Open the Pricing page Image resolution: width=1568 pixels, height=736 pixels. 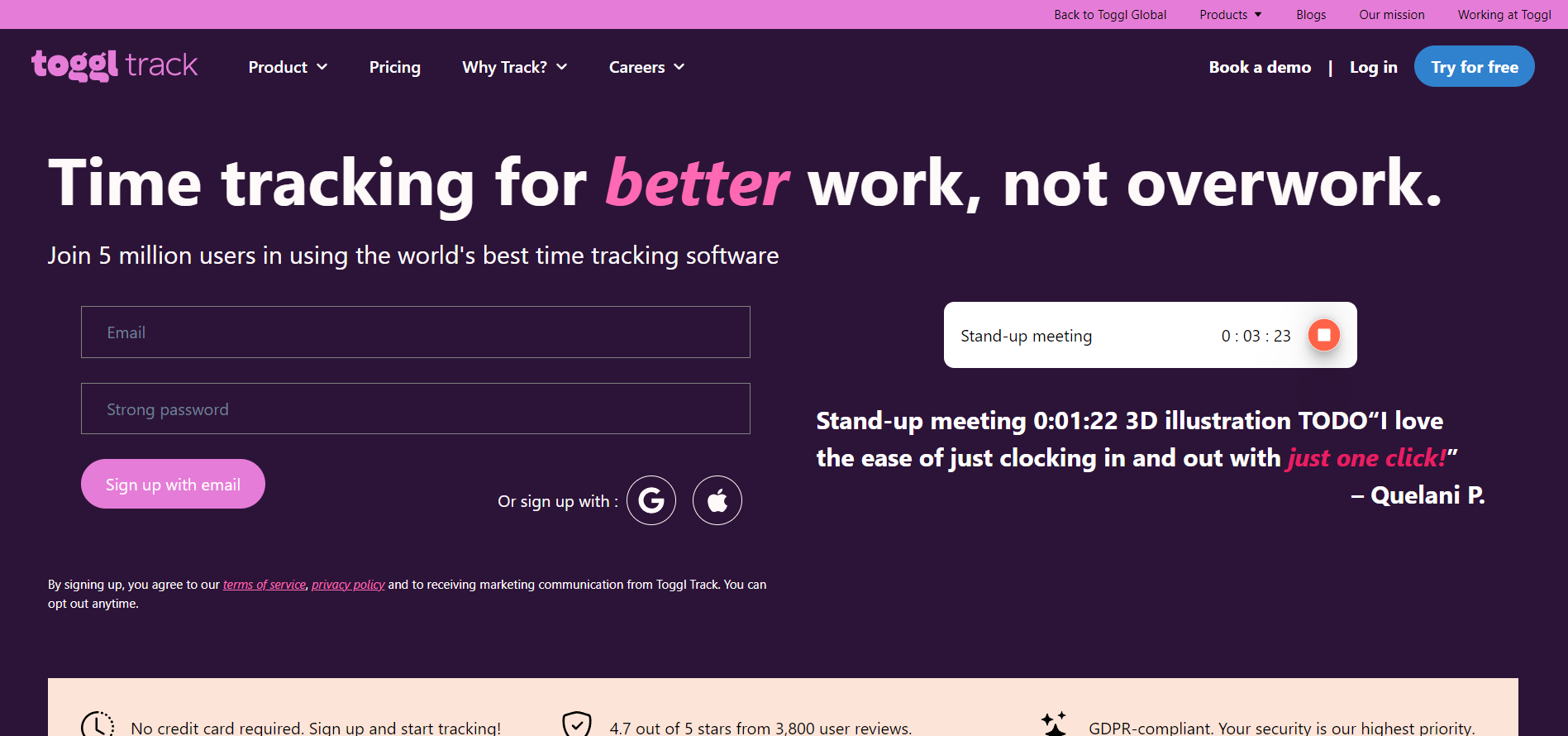pyautogui.click(x=395, y=67)
